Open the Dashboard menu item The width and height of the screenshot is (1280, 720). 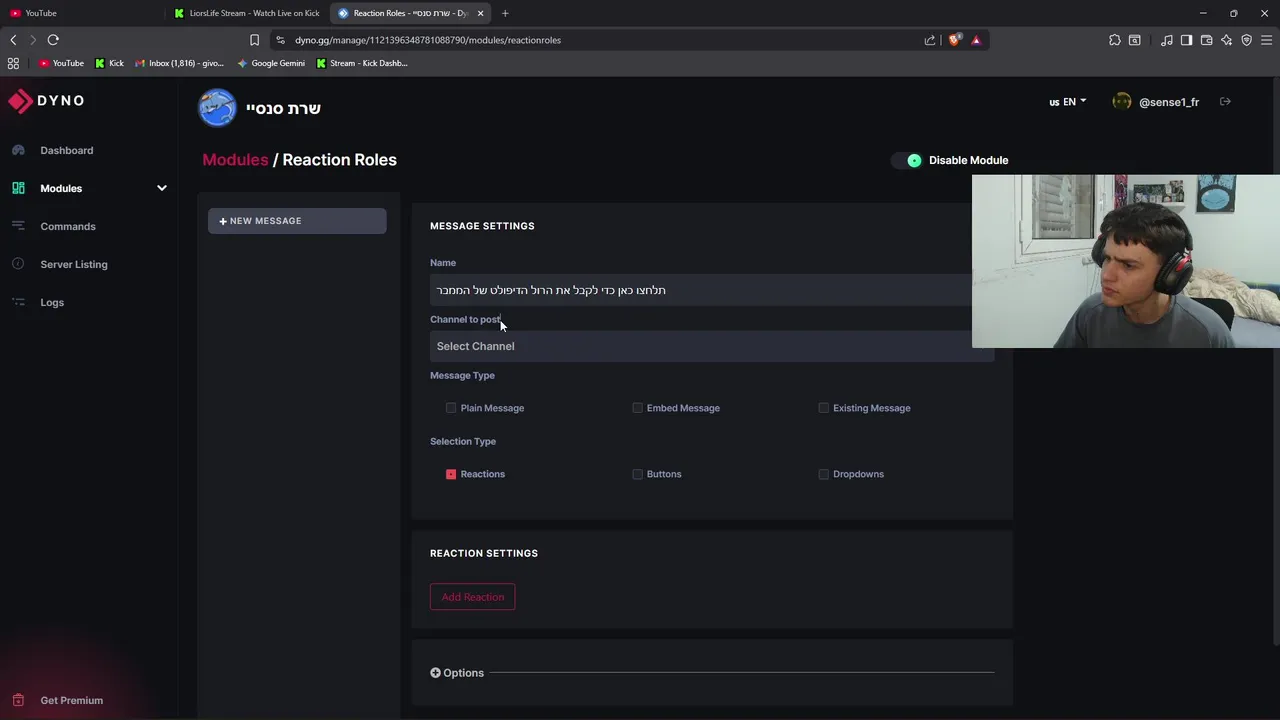67,150
